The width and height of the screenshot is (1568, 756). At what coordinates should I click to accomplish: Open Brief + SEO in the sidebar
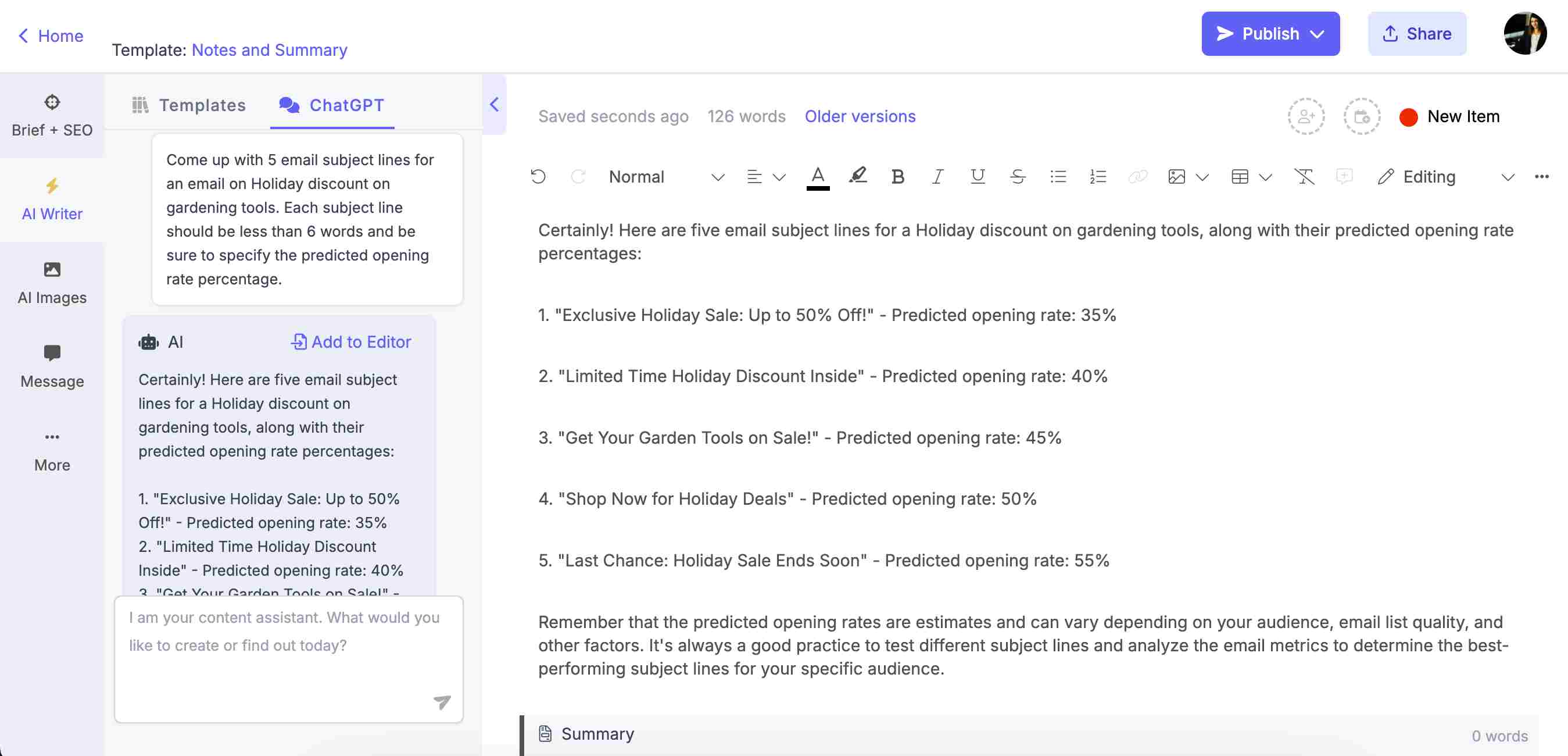click(52, 116)
